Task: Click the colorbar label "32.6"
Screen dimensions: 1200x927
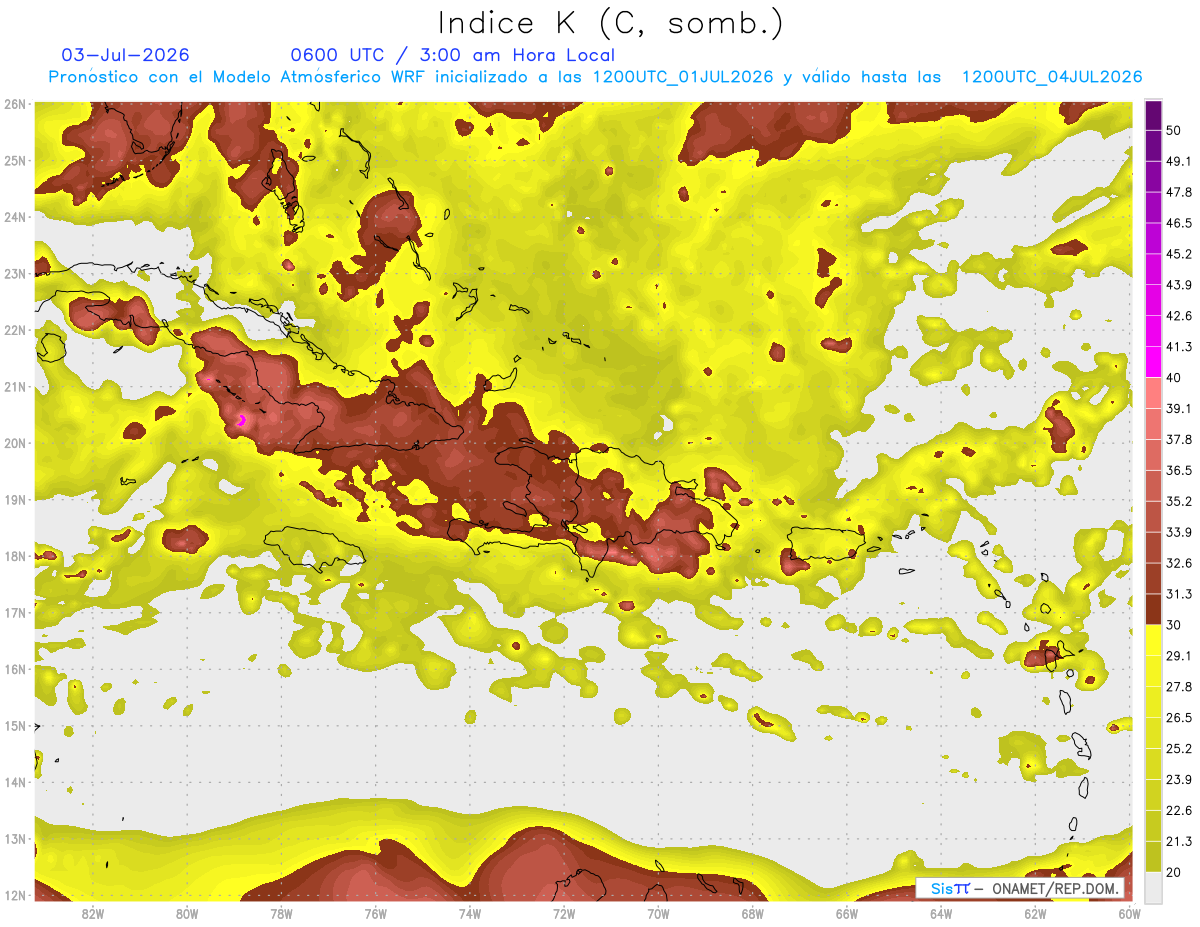Action: (x=1179, y=563)
